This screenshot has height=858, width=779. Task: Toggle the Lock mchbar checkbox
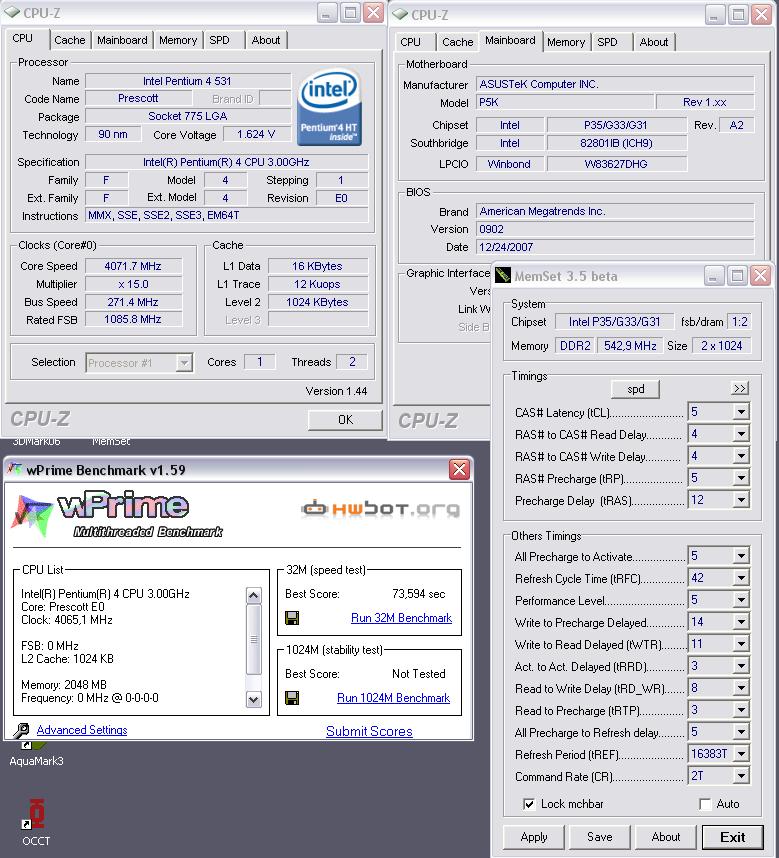click(x=529, y=804)
